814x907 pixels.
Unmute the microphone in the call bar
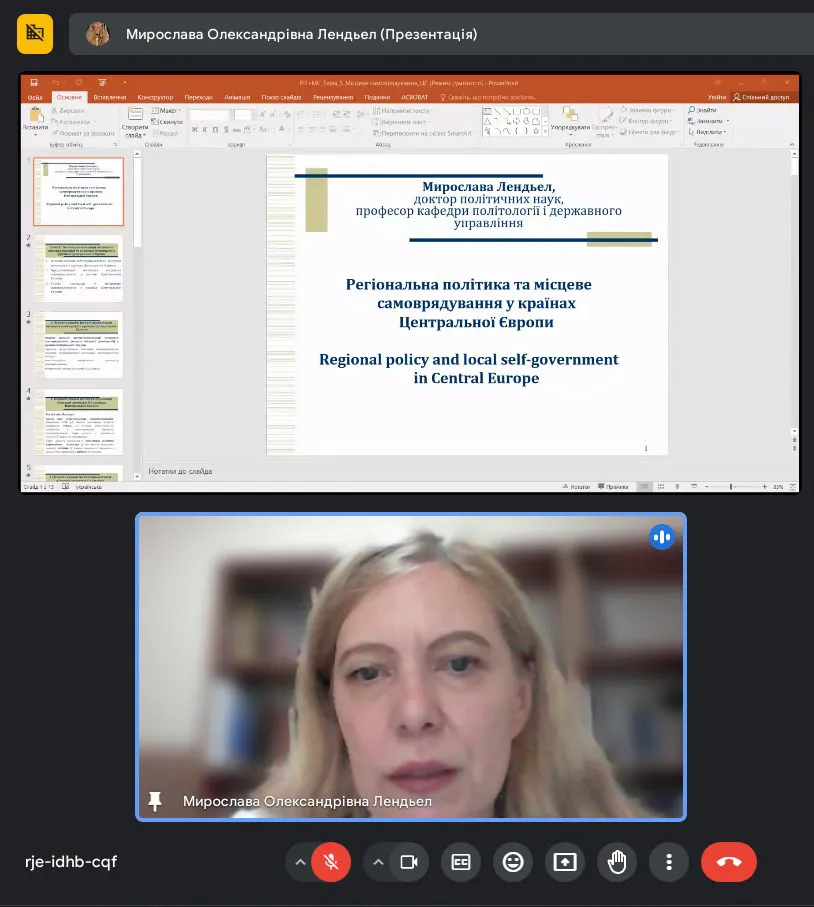tap(331, 862)
